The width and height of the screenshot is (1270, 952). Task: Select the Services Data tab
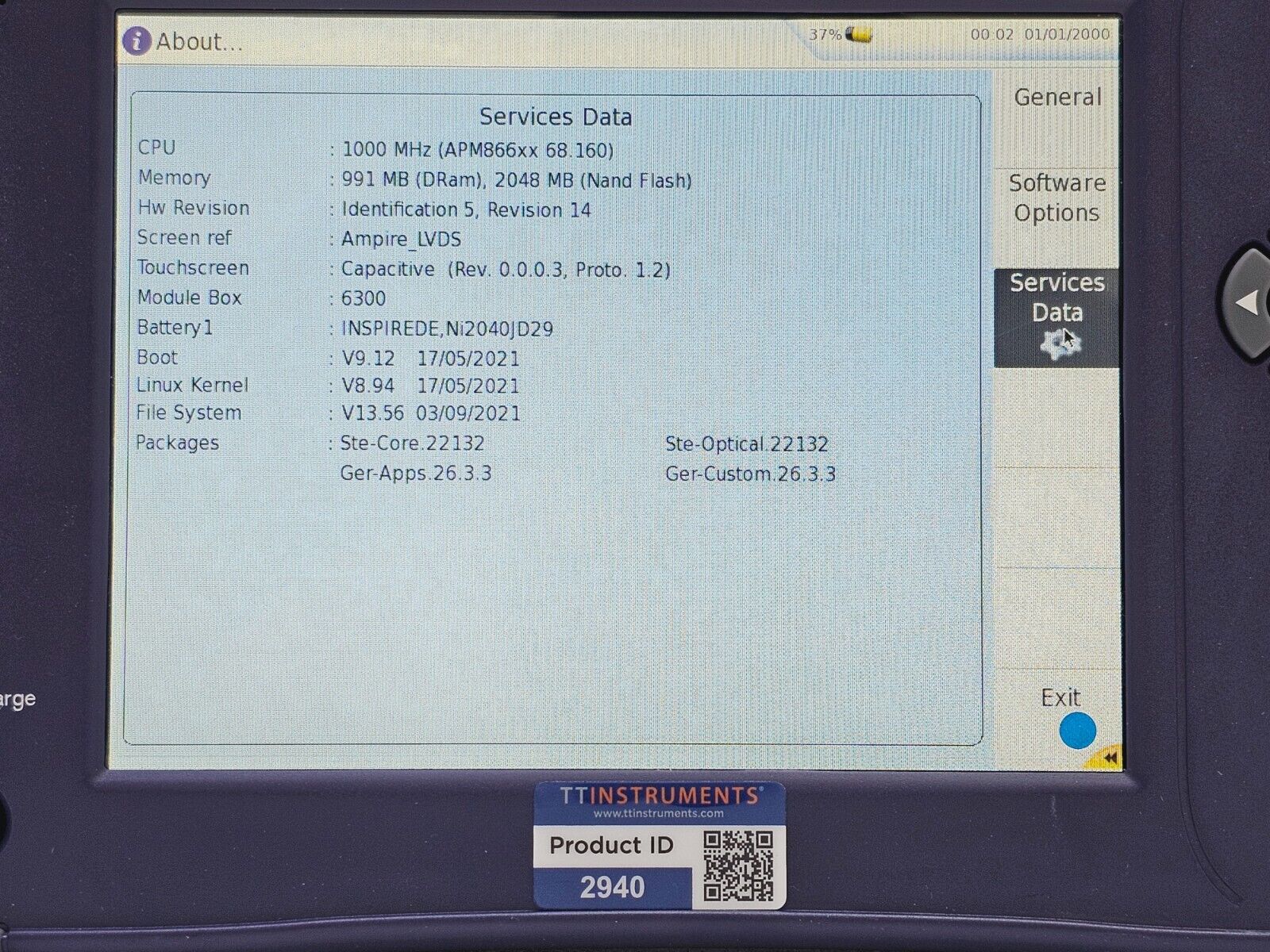tap(1056, 297)
